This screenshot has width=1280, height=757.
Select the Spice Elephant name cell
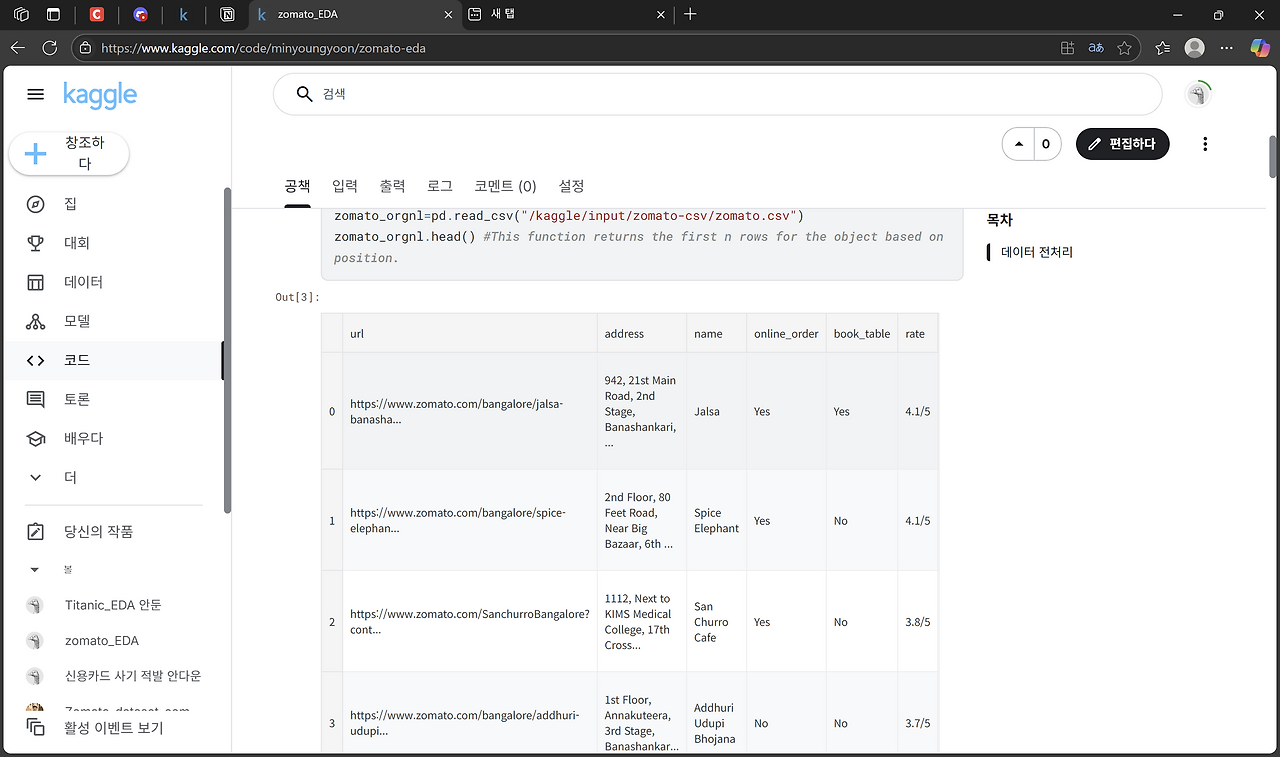(716, 520)
